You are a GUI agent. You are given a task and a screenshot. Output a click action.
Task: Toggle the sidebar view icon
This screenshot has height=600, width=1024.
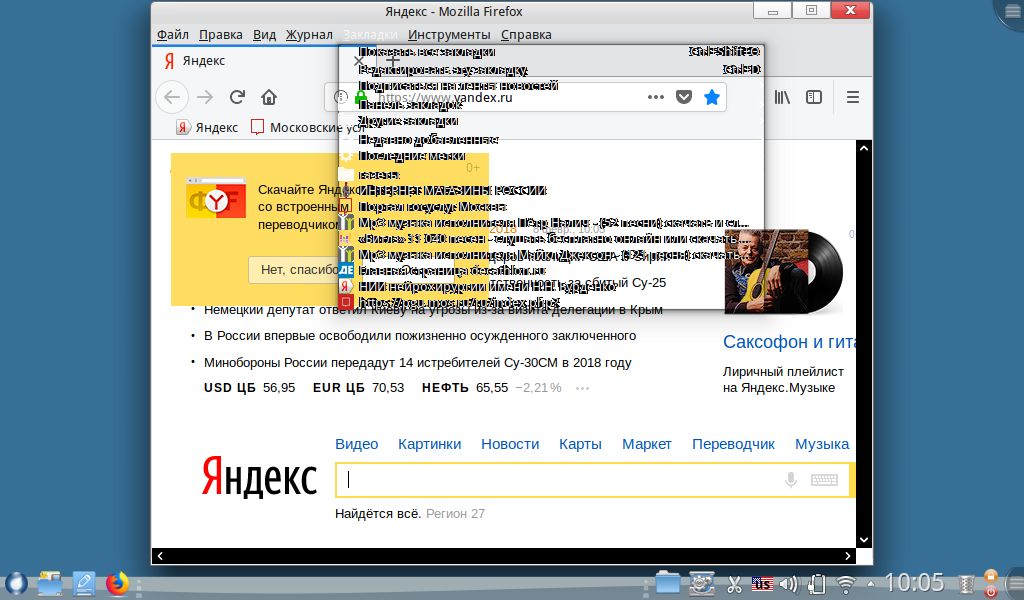(x=814, y=97)
